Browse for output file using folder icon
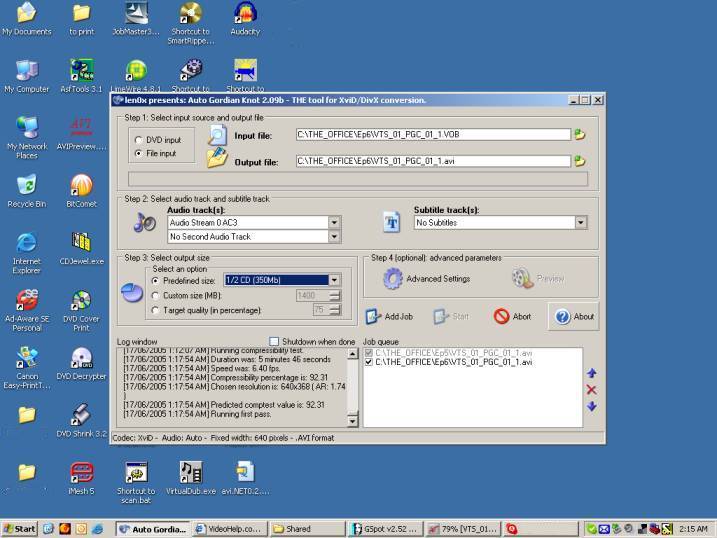Viewport: 717px width, 538px height. [x=580, y=161]
